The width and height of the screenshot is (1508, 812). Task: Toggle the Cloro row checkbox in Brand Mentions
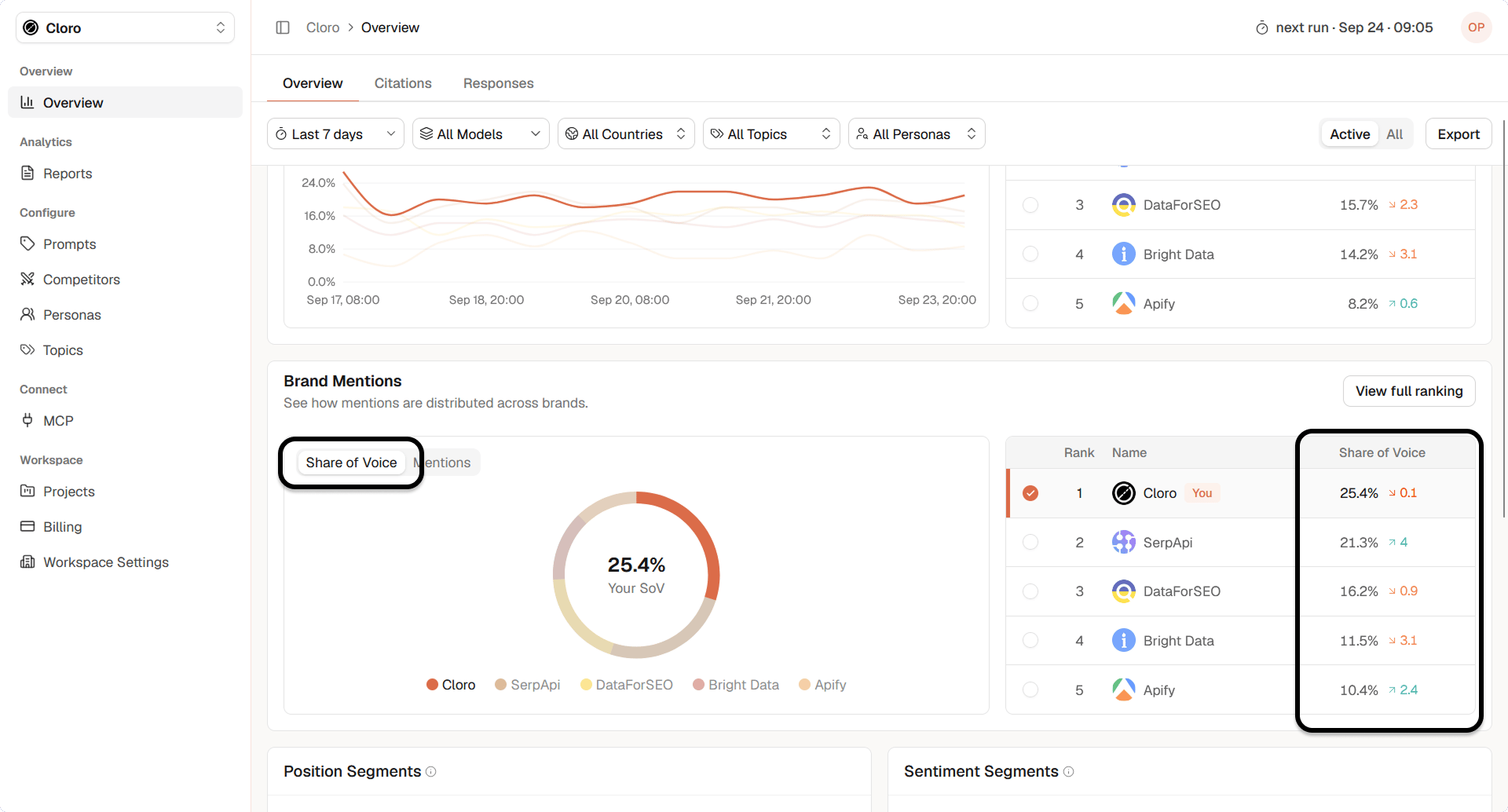[1030, 493]
